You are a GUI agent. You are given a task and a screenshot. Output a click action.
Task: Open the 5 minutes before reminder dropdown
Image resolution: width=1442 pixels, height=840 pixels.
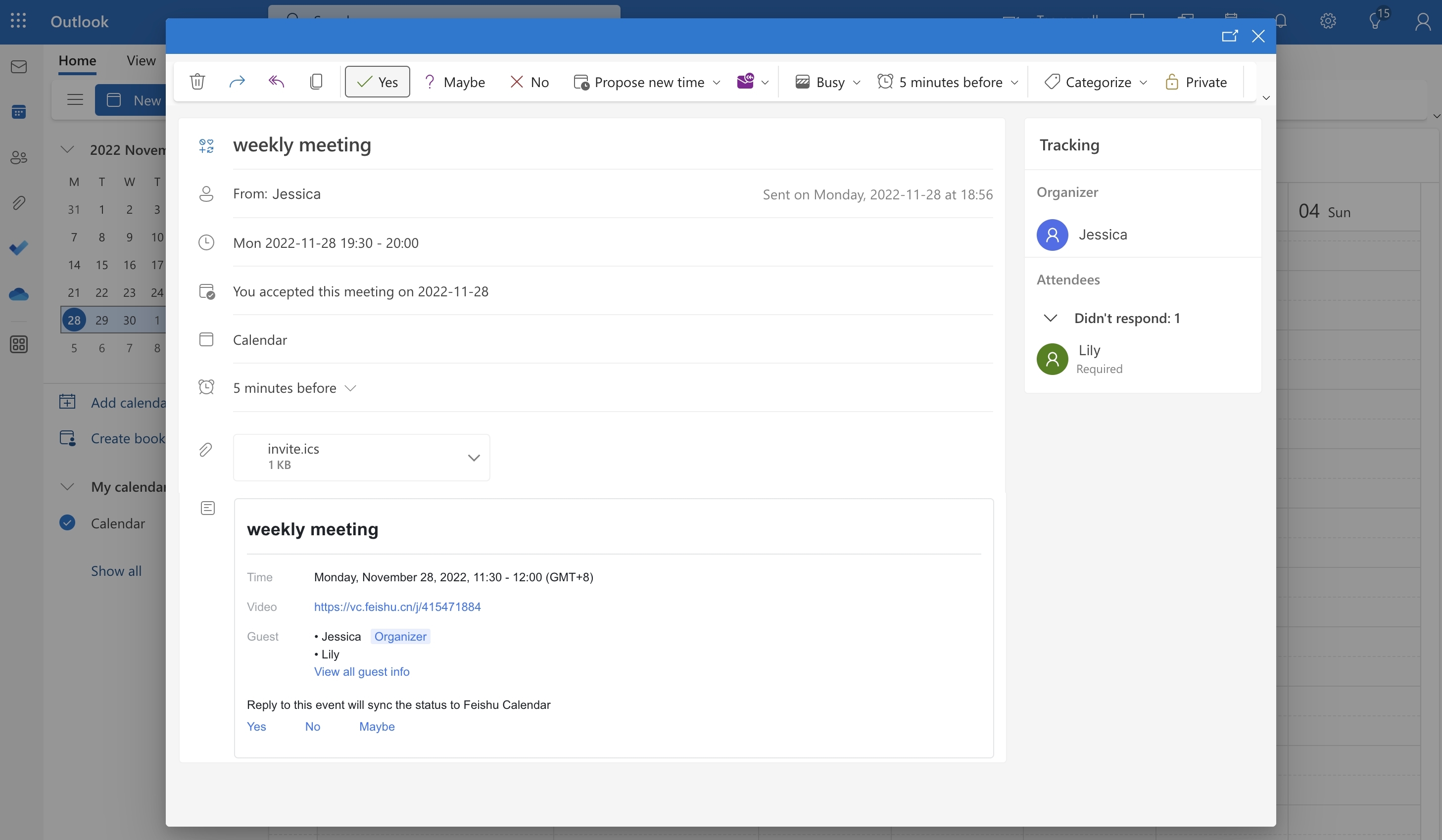tap(351, 387)
